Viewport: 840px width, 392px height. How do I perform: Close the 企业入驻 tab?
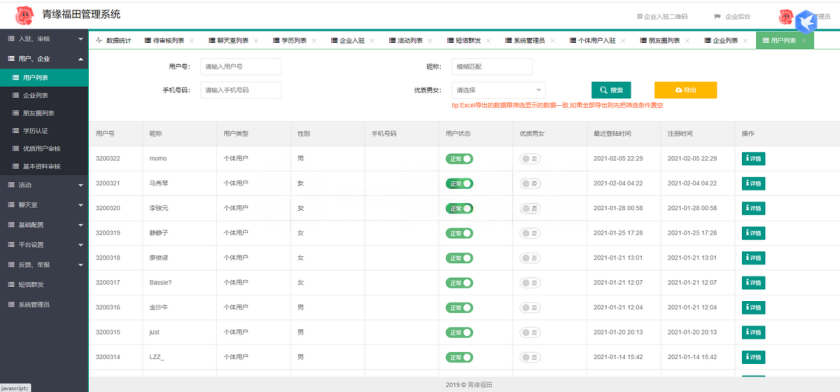[372, 41]
